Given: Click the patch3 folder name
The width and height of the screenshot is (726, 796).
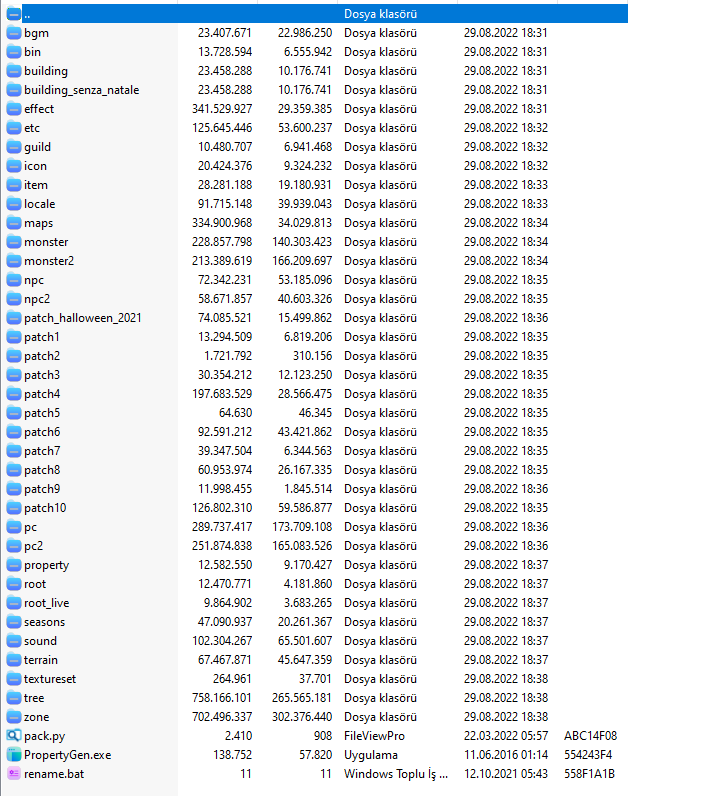Looking at the screenshot, I should 42,375.
